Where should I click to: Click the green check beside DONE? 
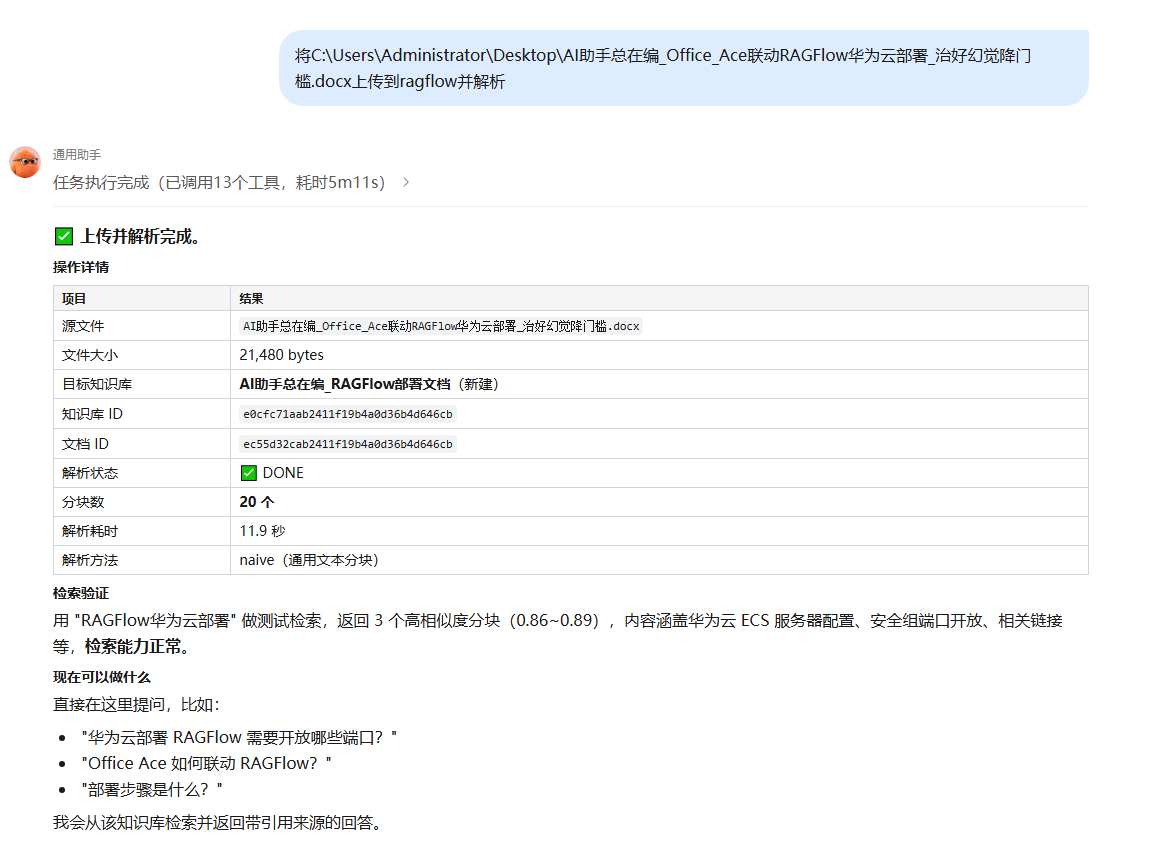[x=249, y=473]
